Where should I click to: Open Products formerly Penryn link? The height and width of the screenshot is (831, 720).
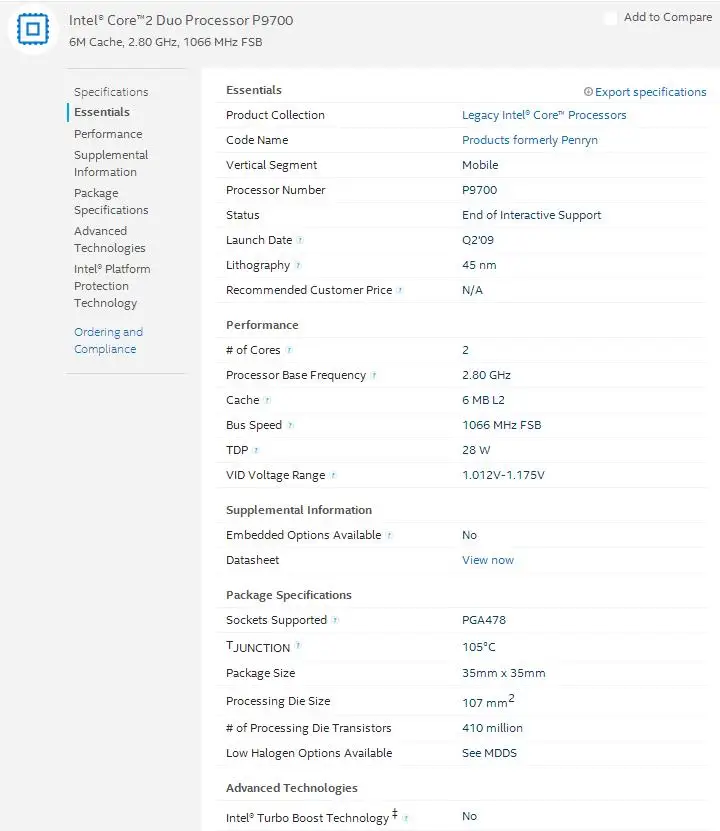530,140
